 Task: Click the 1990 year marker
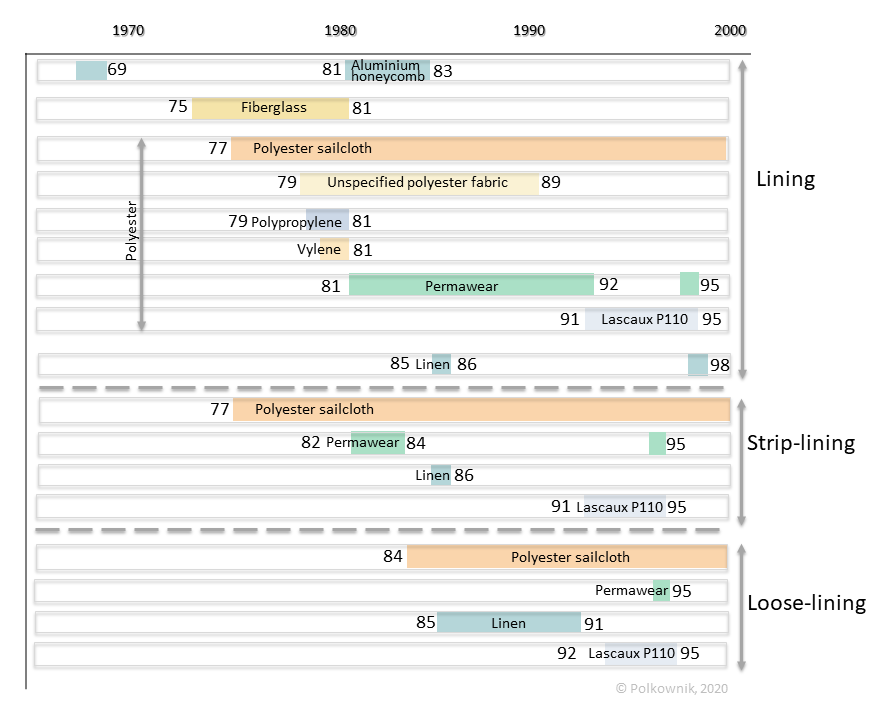tap(529, 30)
